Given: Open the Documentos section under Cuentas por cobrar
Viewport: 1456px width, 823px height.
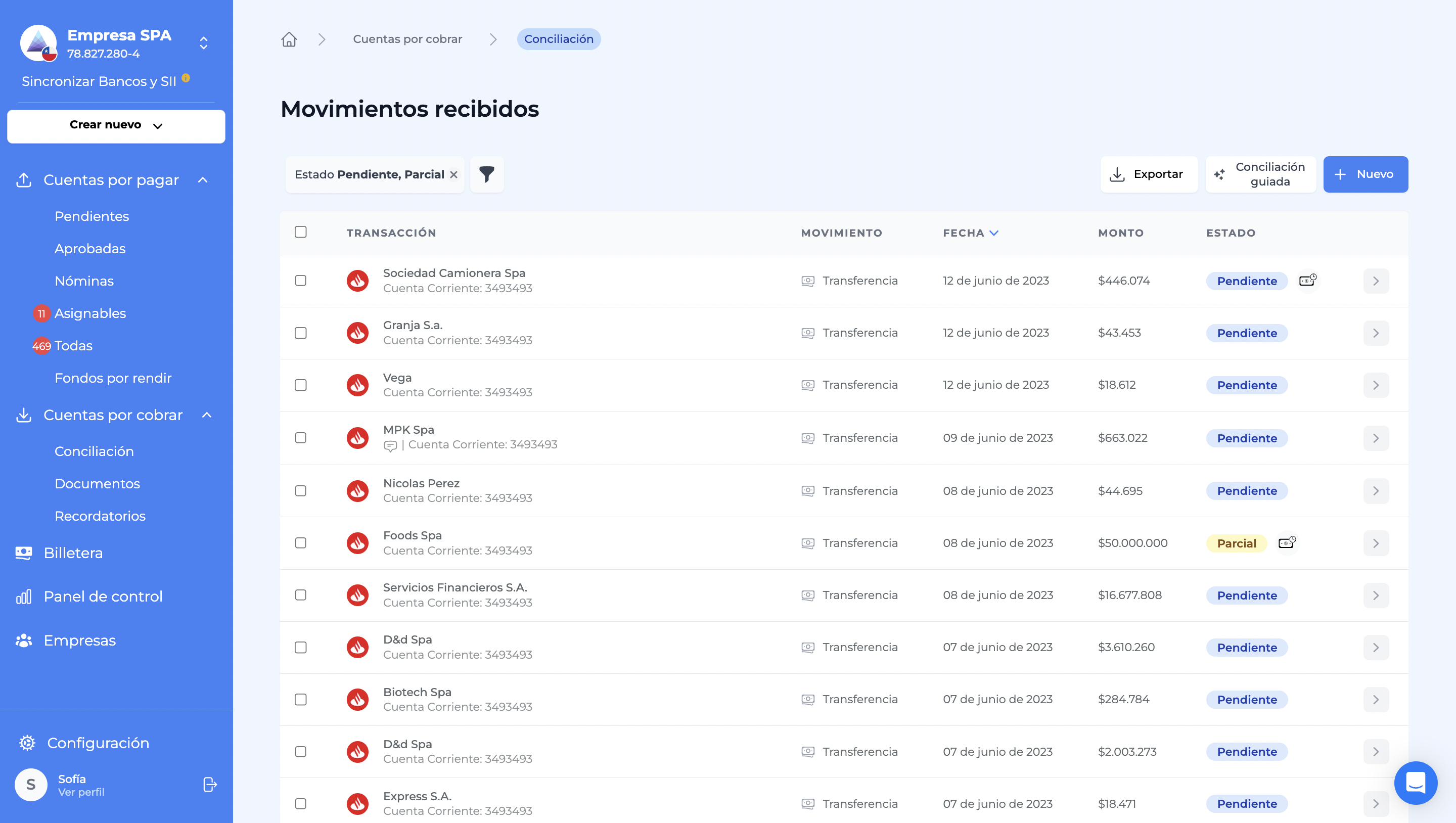Looking at the screenshot, I should (x=97, y=483).
